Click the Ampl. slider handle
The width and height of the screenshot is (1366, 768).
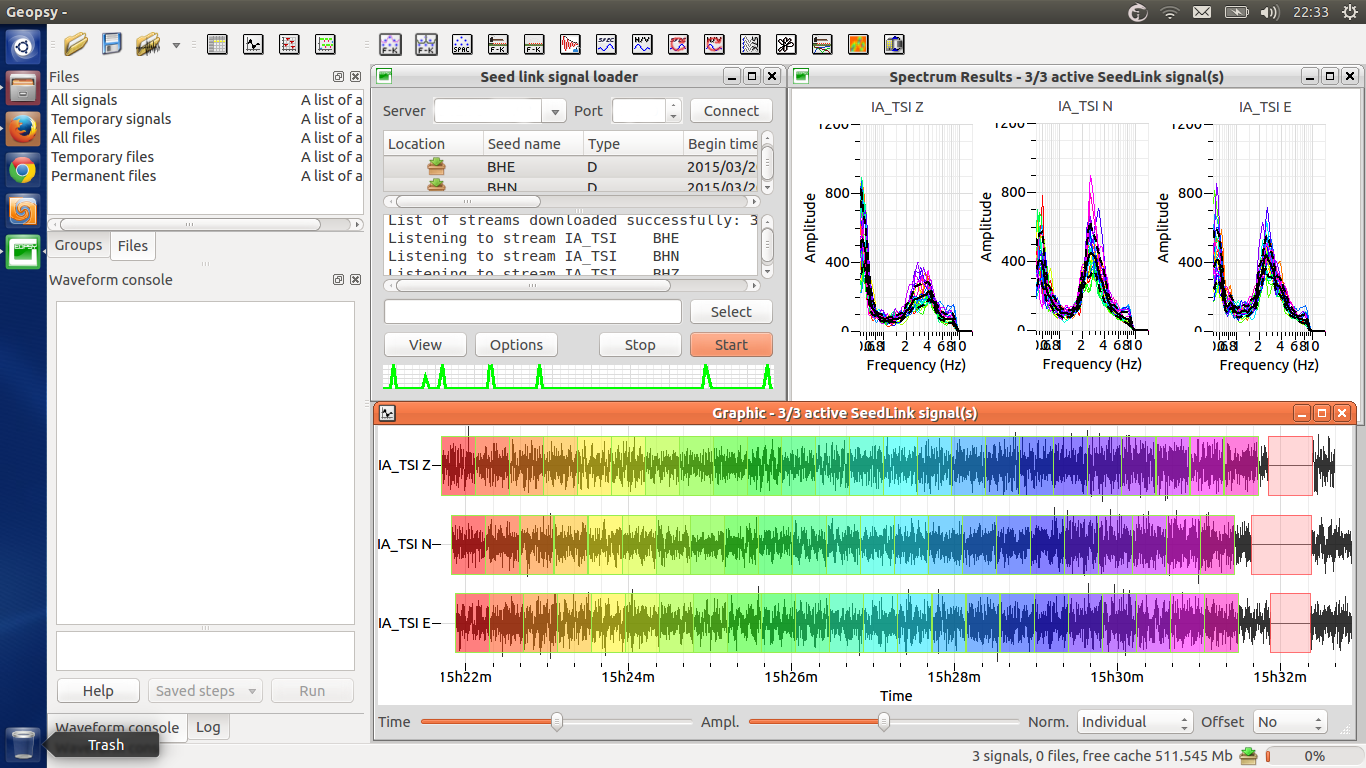[884, 722]
